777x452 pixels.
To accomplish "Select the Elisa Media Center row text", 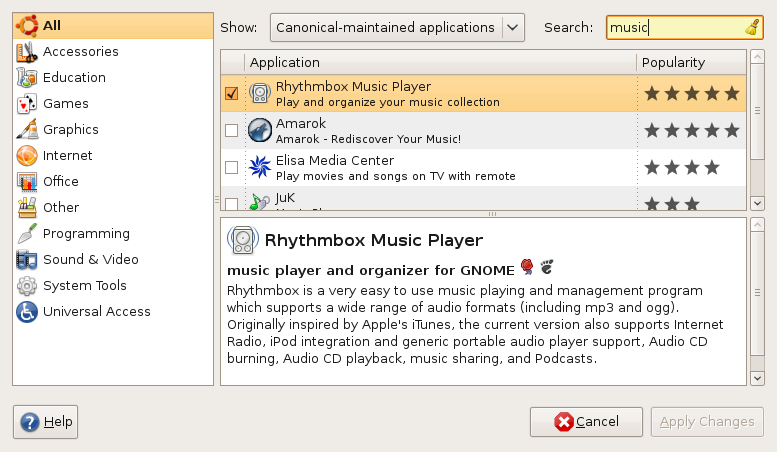I will (x=395, y=168).
